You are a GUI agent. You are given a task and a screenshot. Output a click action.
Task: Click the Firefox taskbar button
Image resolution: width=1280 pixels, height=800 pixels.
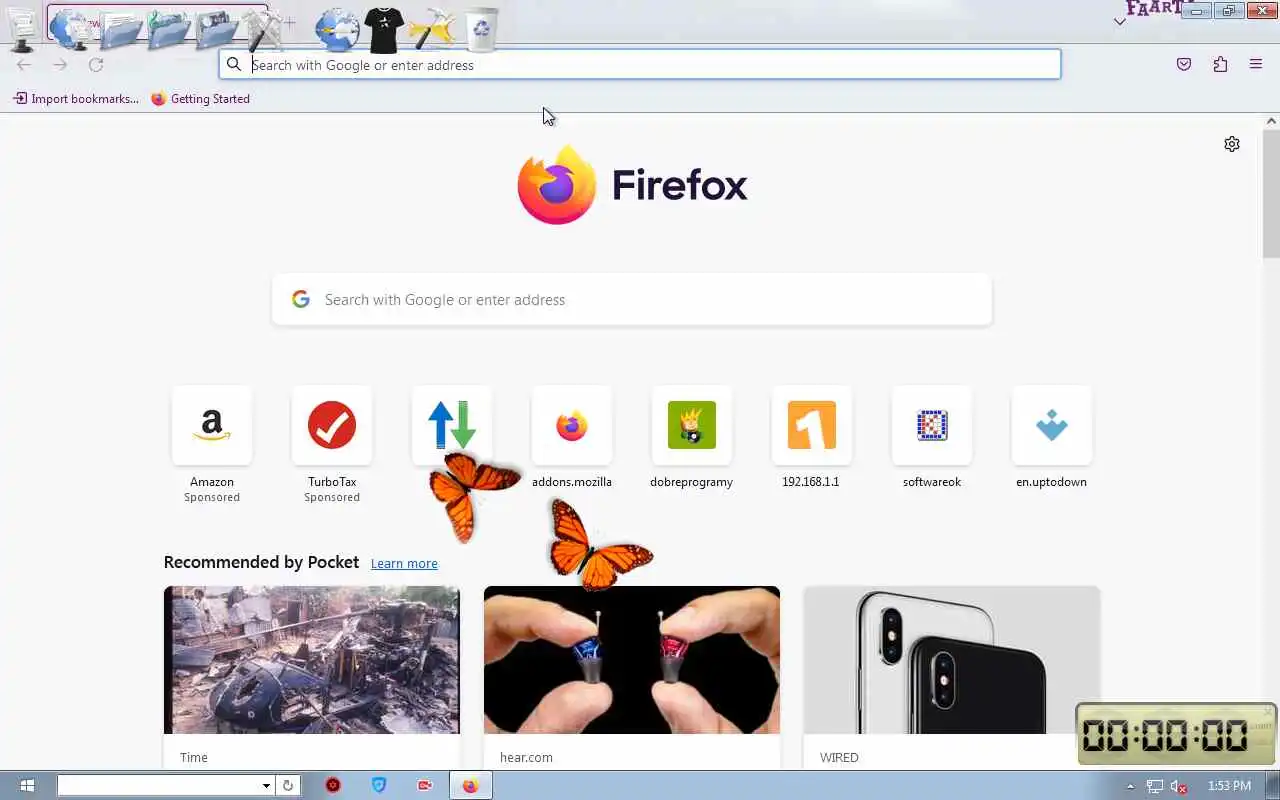[x=471, y=786]
